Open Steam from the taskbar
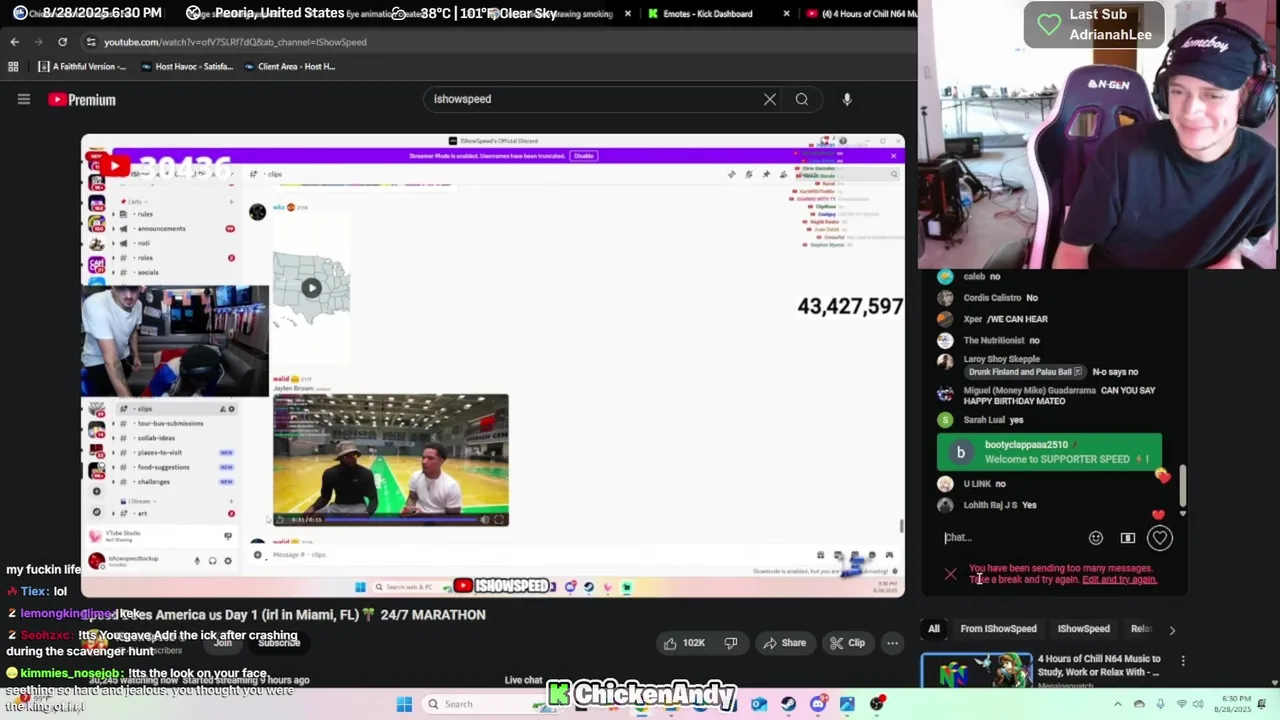Image resolution: width=1280 pixels, height=720 pixels. click(x=789, y=704)
